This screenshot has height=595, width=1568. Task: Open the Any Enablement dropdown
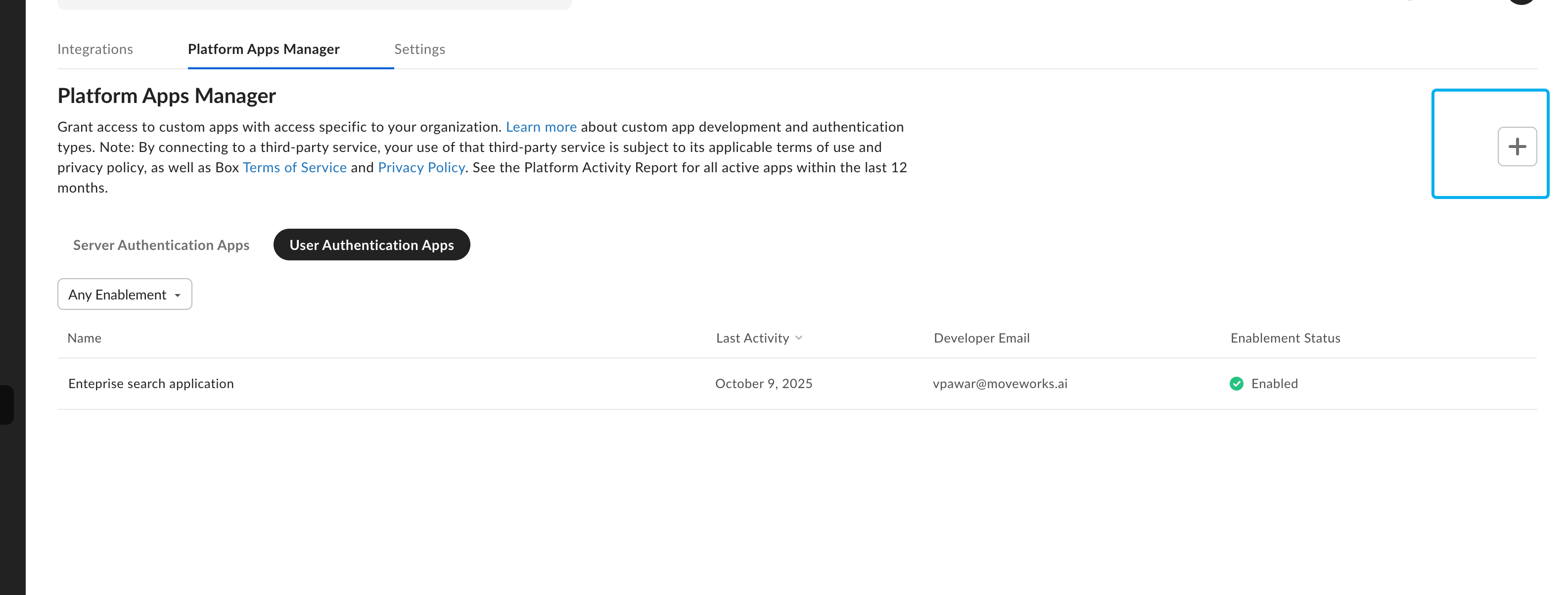pyautogui.click(x=124, y=295)
